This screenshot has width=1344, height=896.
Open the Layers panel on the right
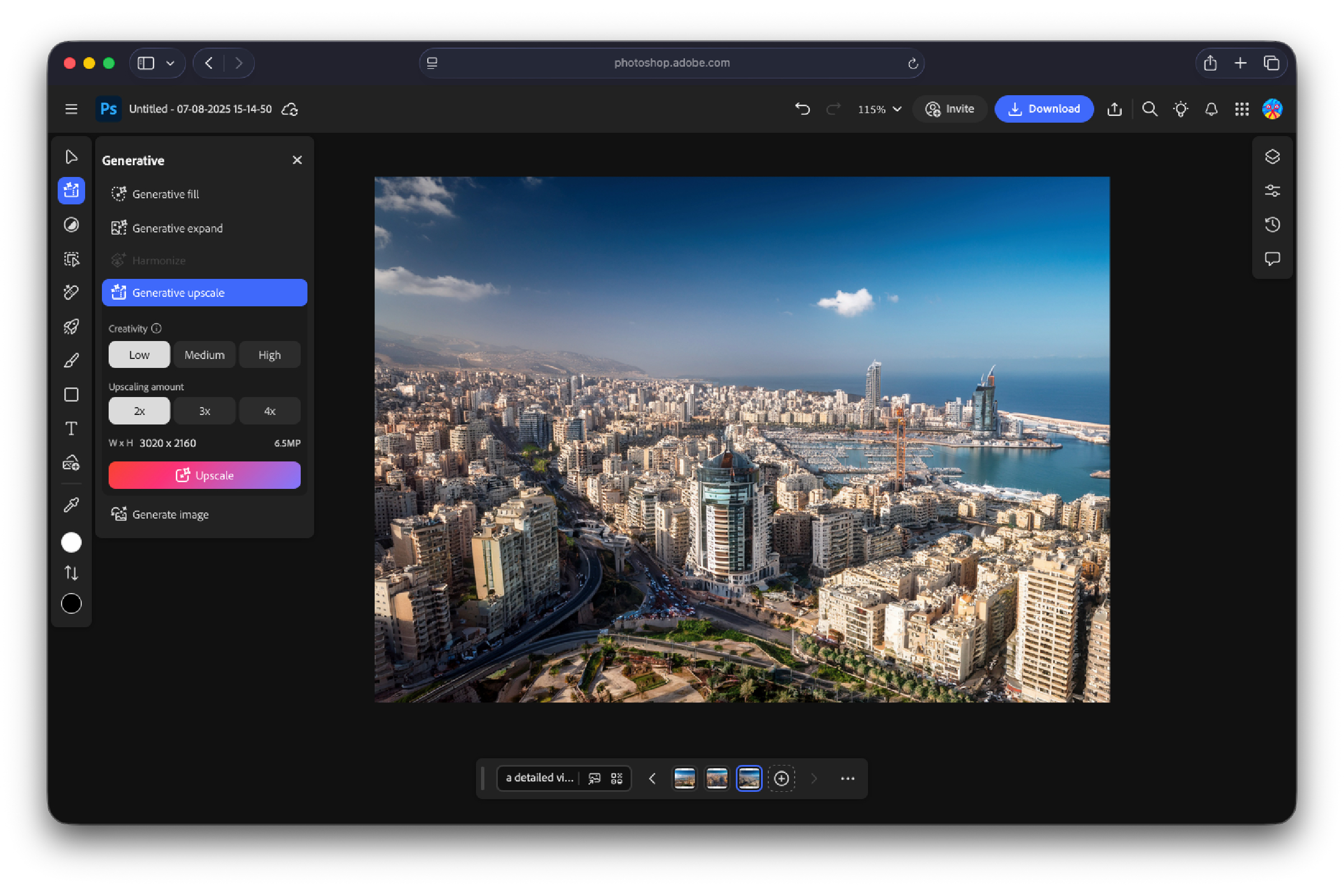tap(1272, 157)
